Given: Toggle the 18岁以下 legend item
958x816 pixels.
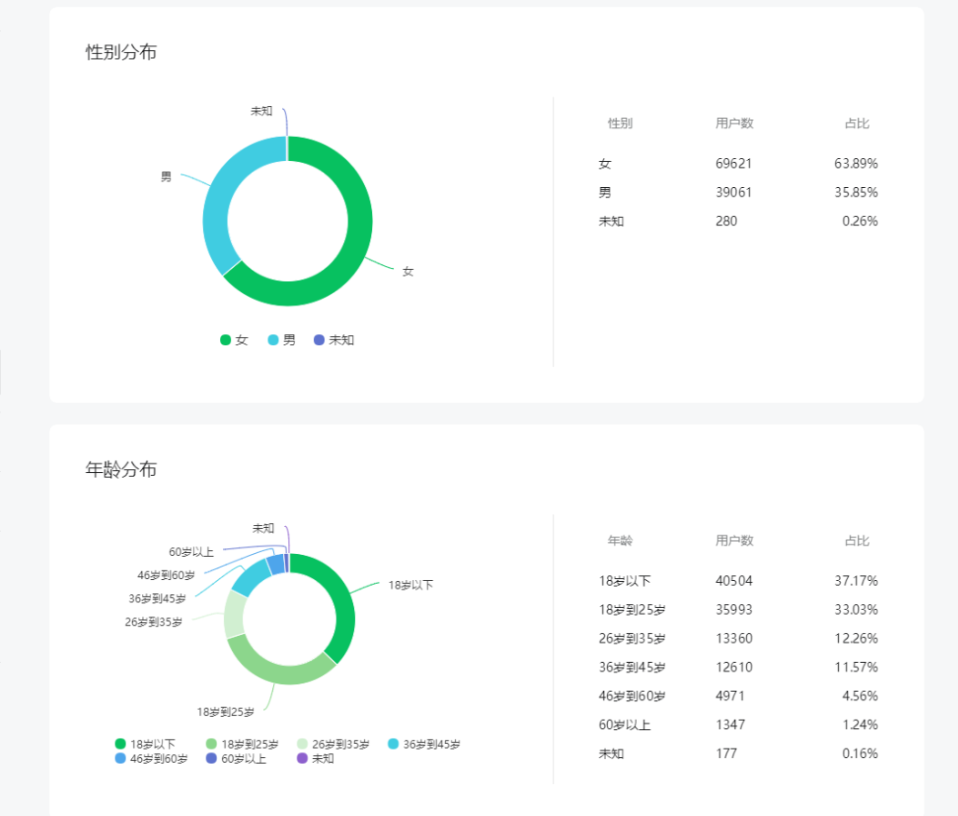Looking at the screenshot, I should click(x=145, y=744).
